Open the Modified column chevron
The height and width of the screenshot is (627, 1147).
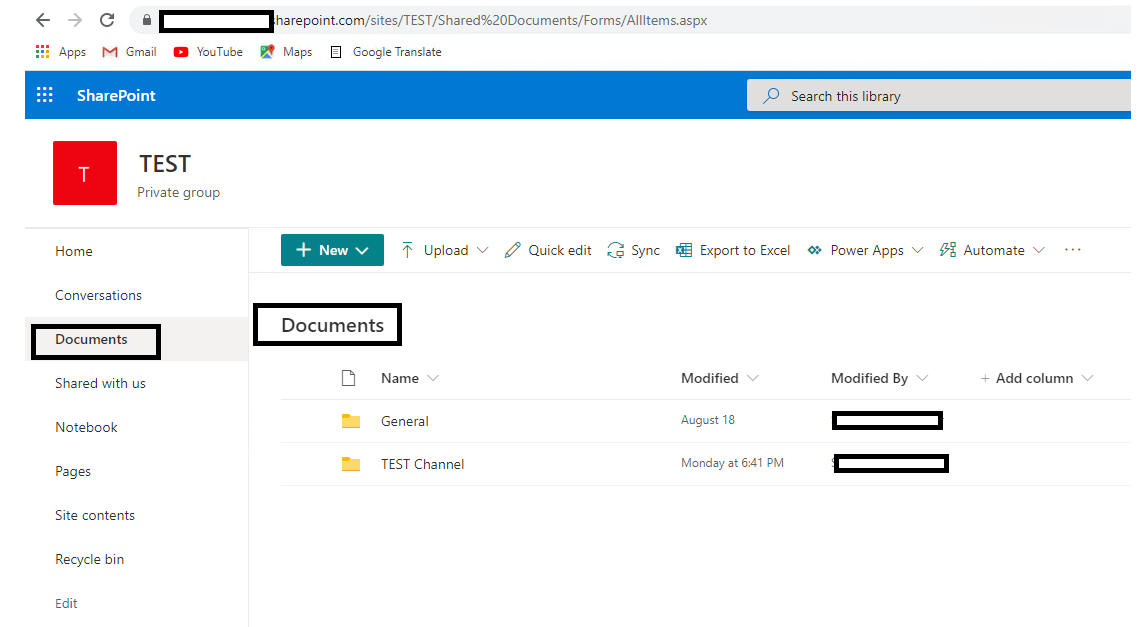point(753,378)
